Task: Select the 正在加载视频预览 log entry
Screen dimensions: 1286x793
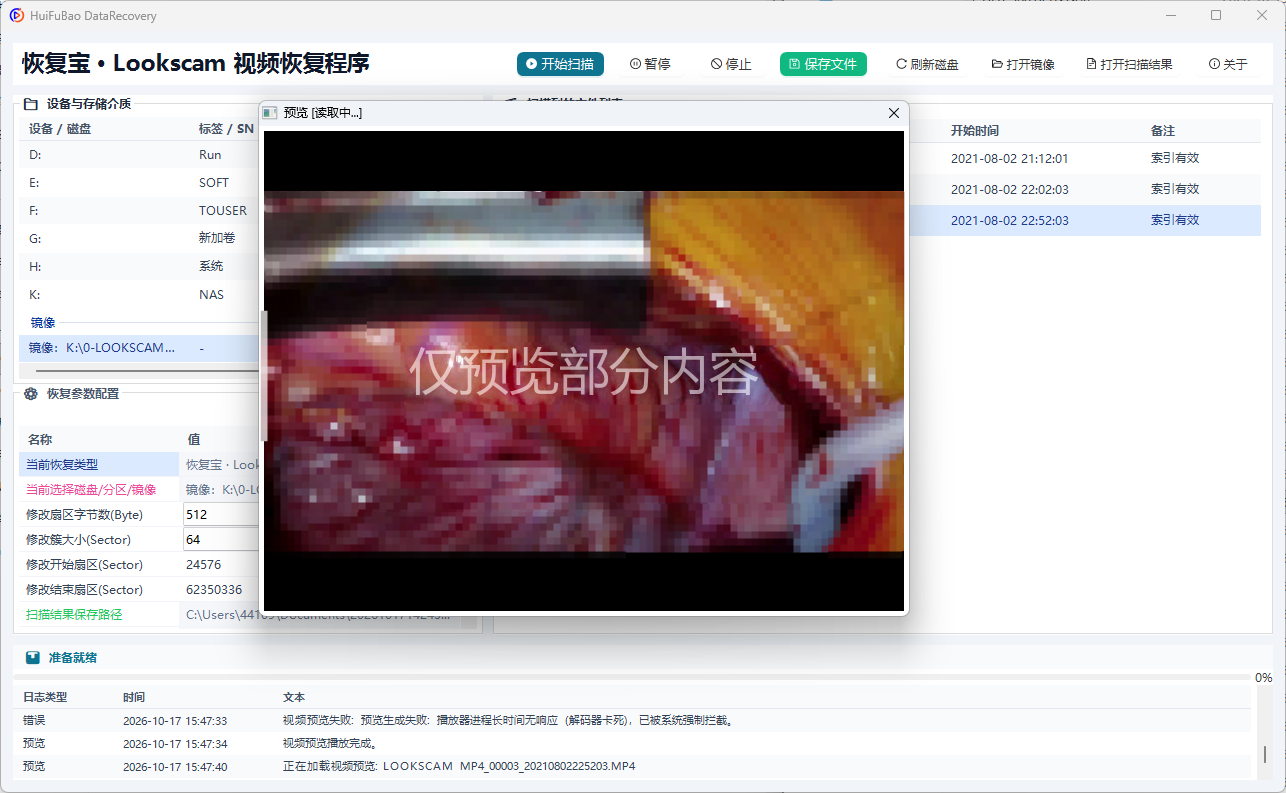Action: pyautogui.click(x=634, y=767)
